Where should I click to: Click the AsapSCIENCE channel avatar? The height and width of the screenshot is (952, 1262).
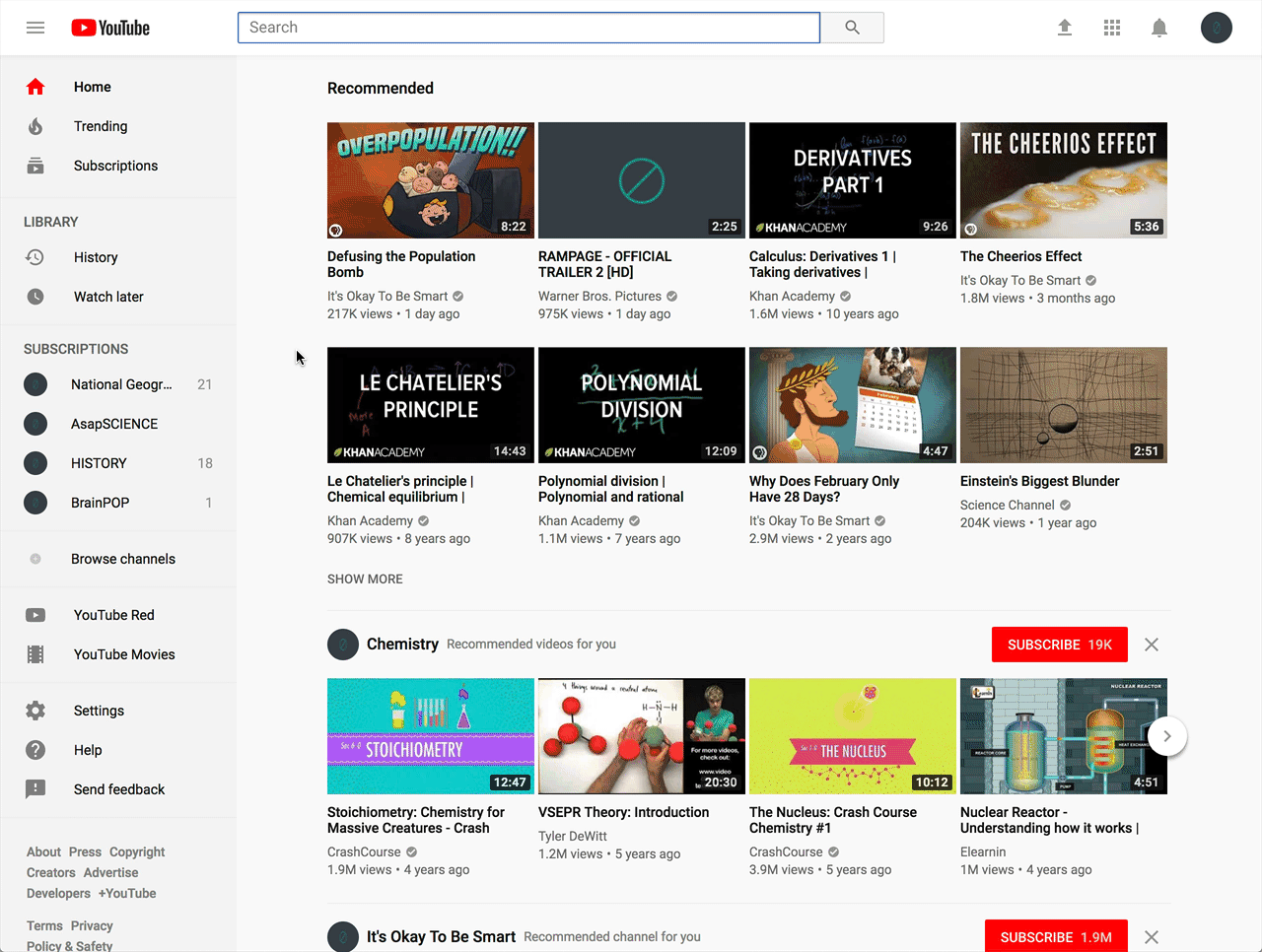[x=35, y=424]
